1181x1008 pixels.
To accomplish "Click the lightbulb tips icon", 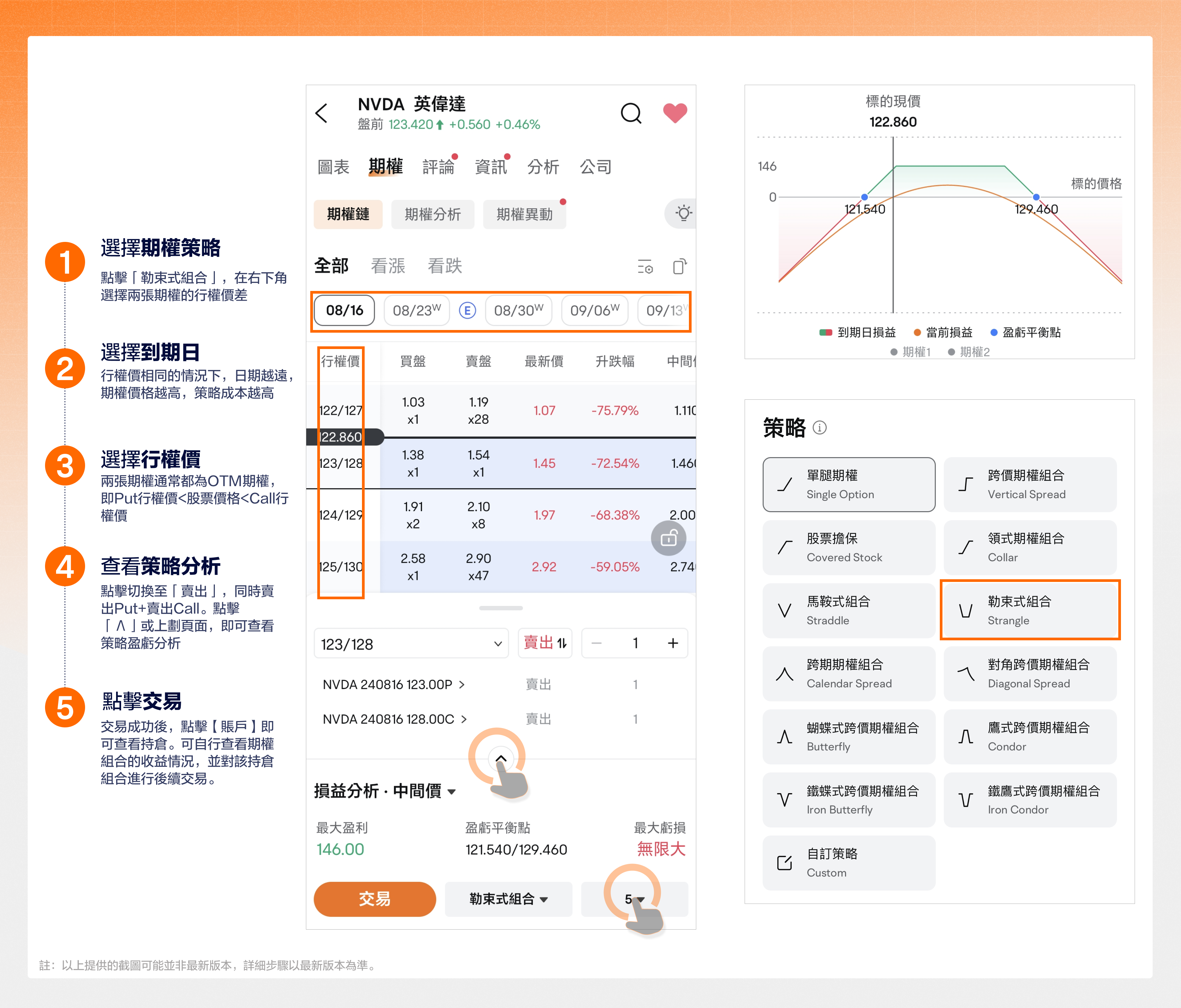I will point(683,214).
